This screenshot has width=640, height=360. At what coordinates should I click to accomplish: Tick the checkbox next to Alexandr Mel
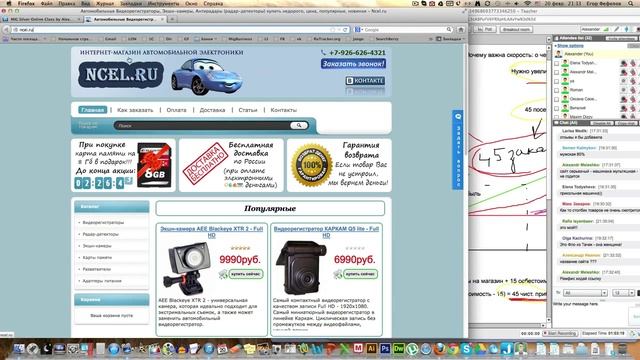pyautogui.click(x=556, y=72)
